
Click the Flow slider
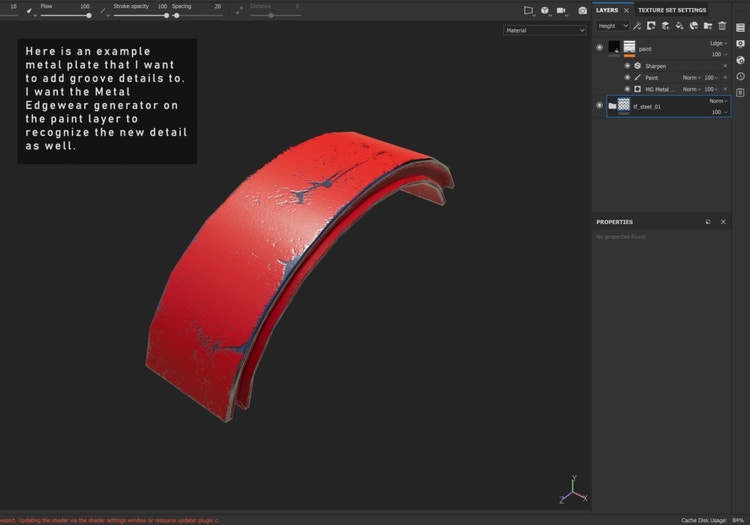pos(65,15)
